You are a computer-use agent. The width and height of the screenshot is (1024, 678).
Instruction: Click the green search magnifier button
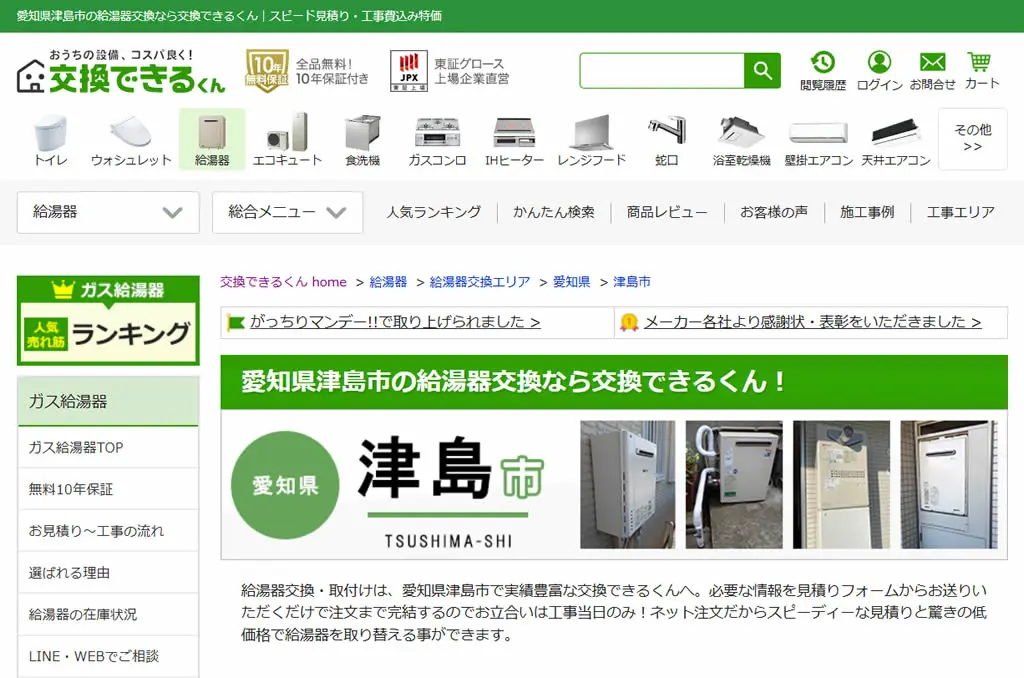click(762, 71)
